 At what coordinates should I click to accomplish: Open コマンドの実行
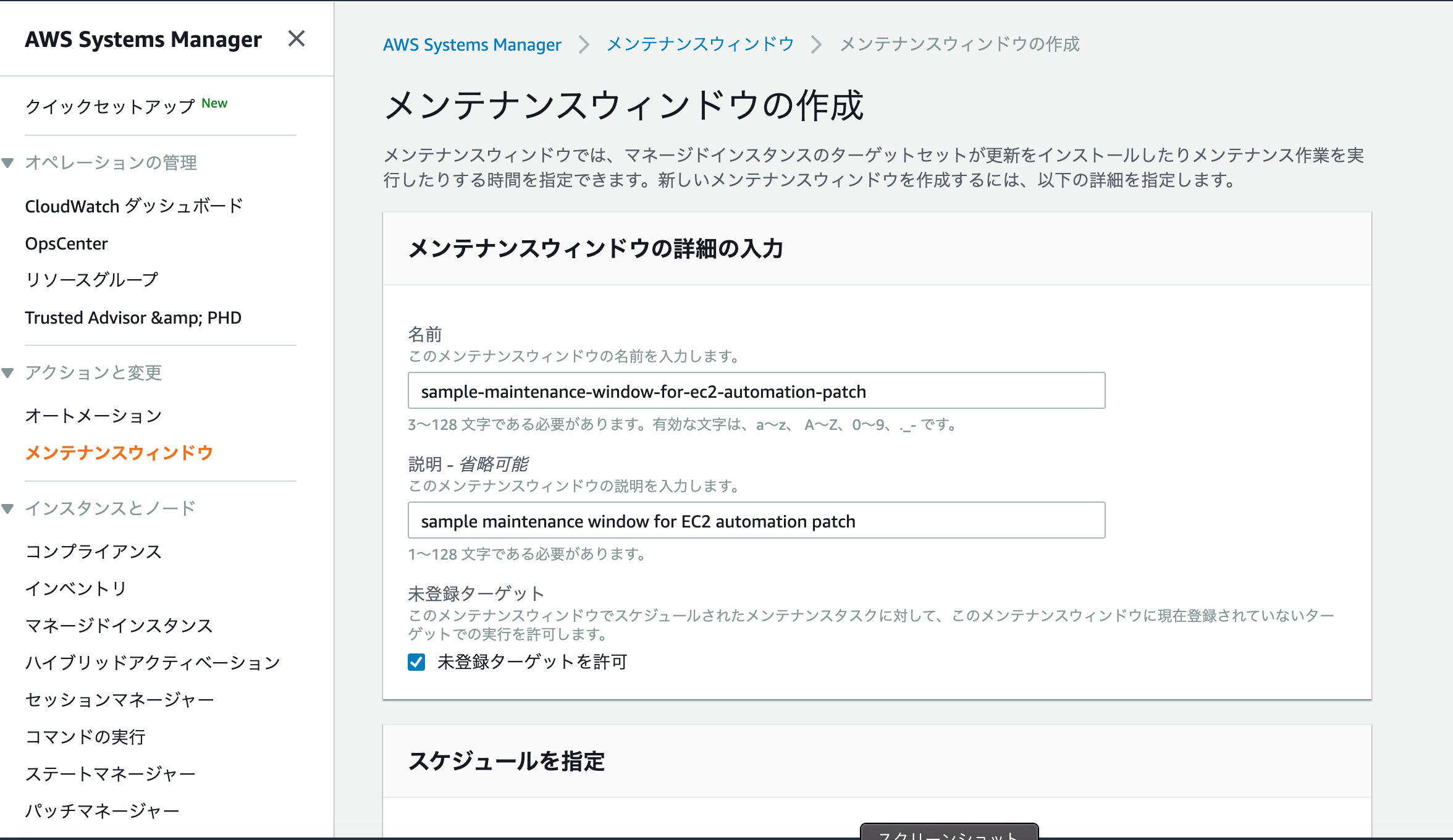[85, 737]
